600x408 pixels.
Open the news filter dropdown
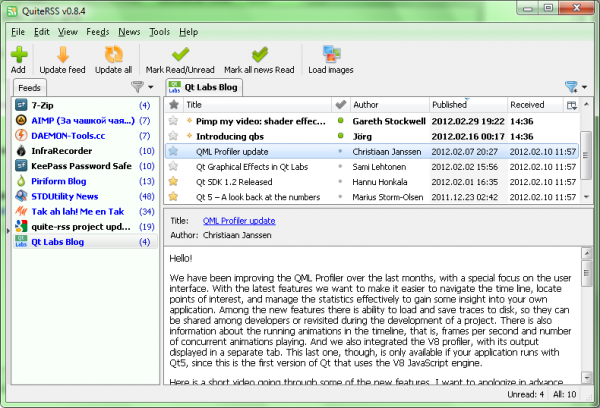click(x=573, y=87)
